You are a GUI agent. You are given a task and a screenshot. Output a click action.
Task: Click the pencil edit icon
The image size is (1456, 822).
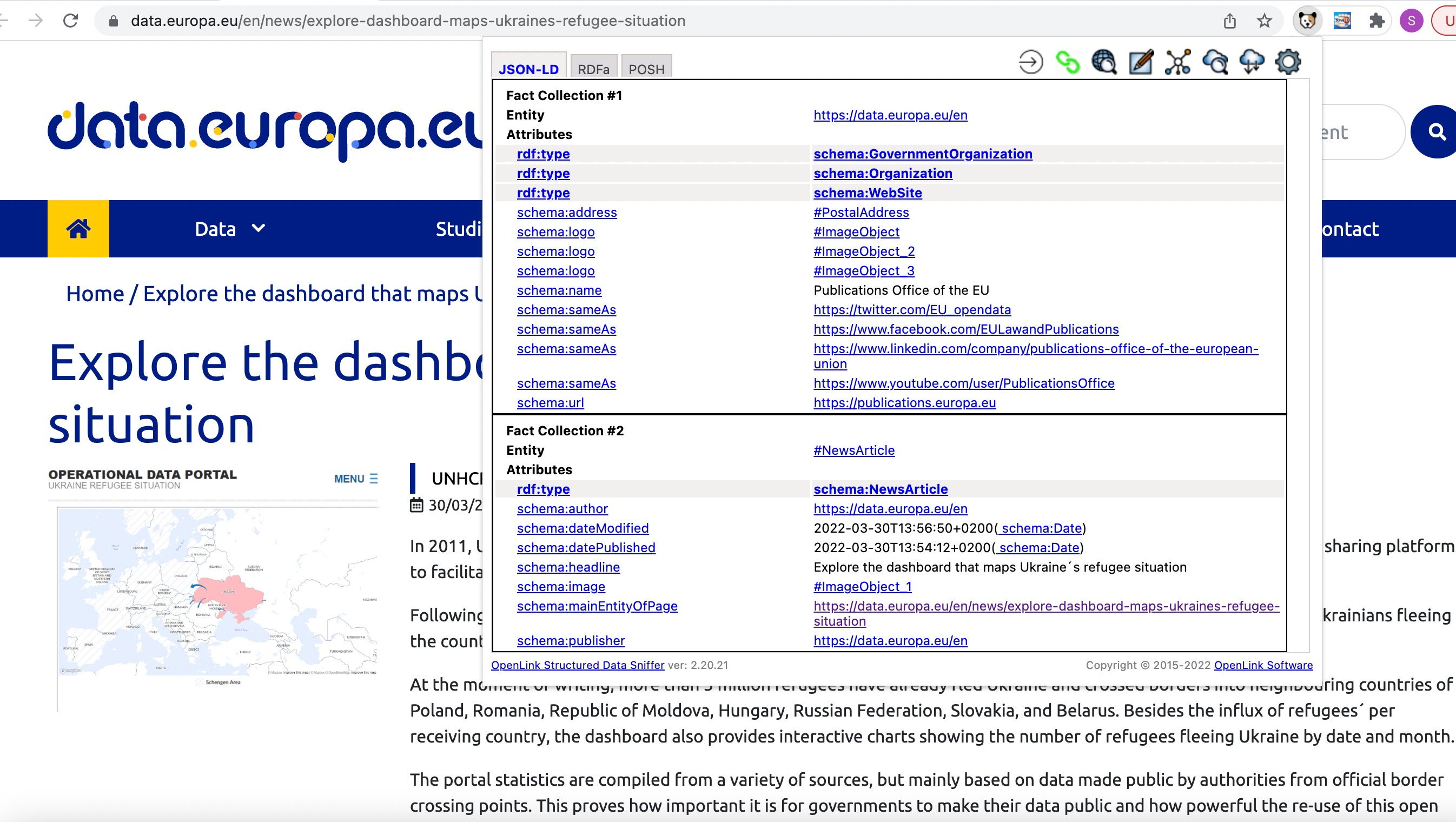click(x=1141, y=62)
